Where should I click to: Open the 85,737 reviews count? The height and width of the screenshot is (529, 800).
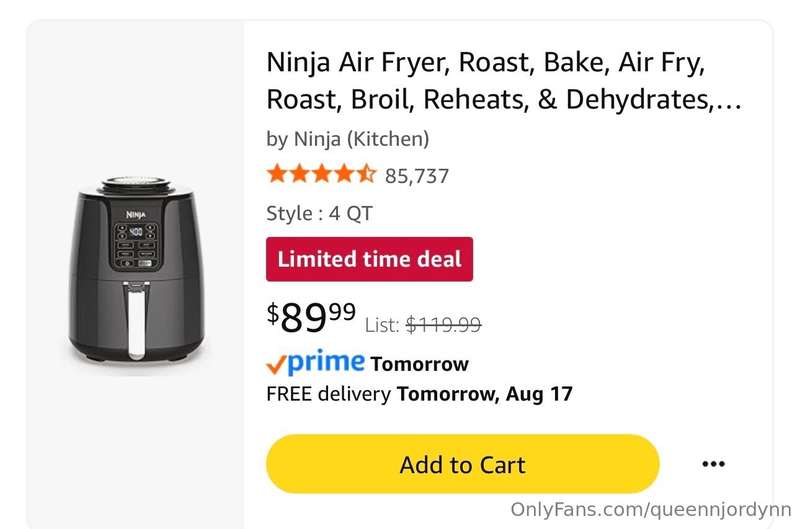click(x=417, y=176)
